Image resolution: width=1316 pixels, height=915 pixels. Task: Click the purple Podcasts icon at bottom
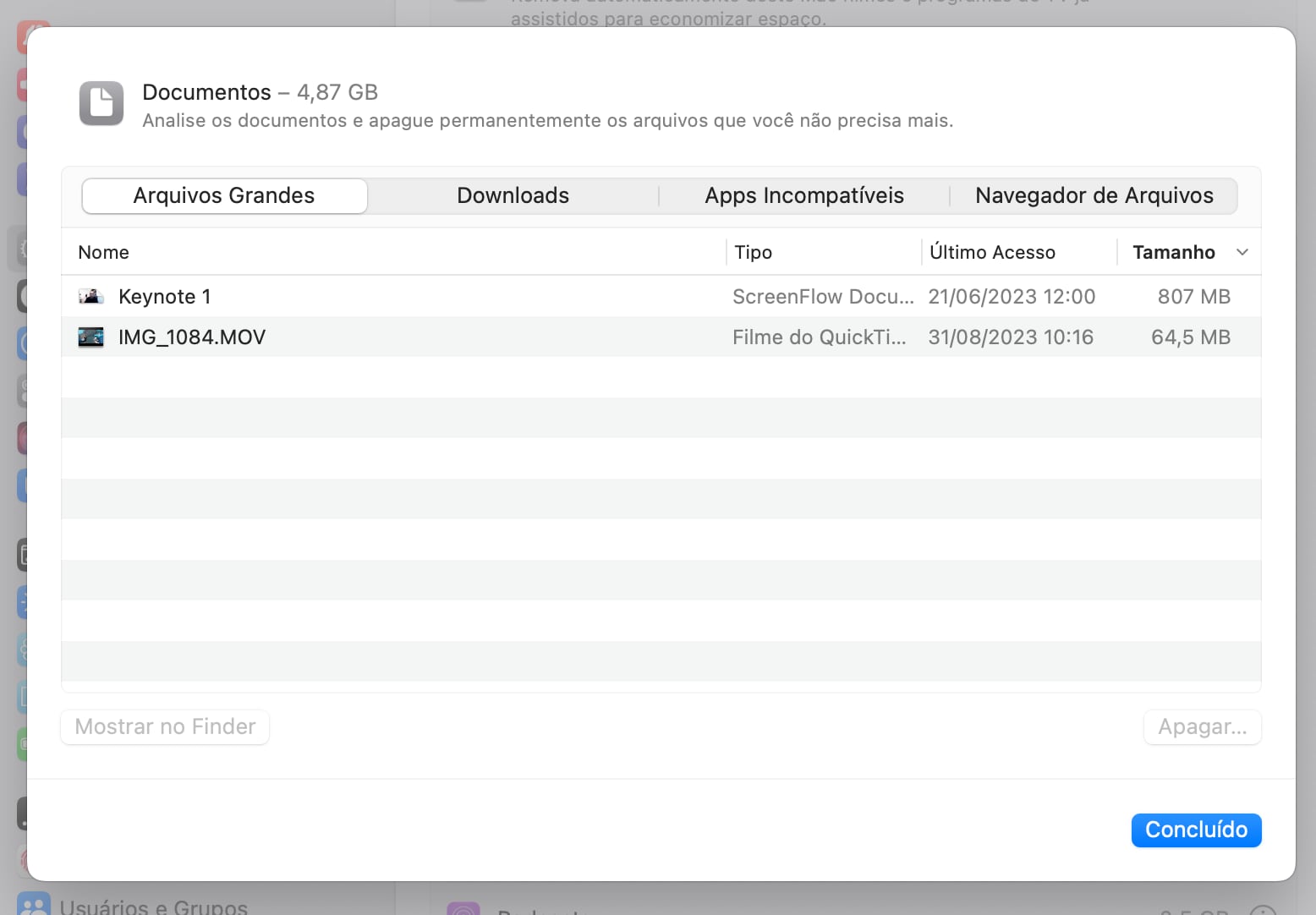pyautogui.click(x=463, y=910)
